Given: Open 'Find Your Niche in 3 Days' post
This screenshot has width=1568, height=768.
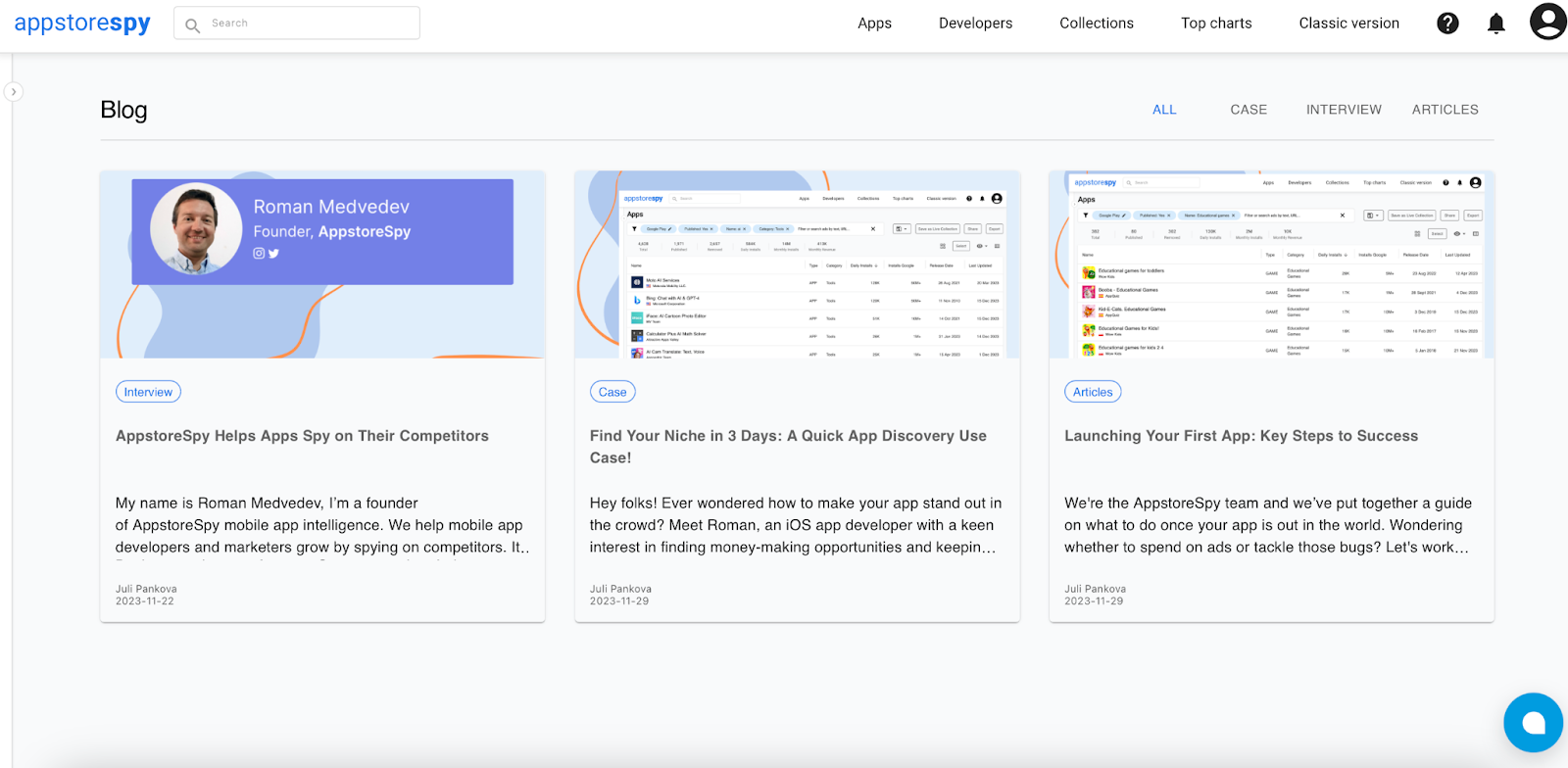Looking at the screenshot, I should pyautogui.click(x=788, y=447).
